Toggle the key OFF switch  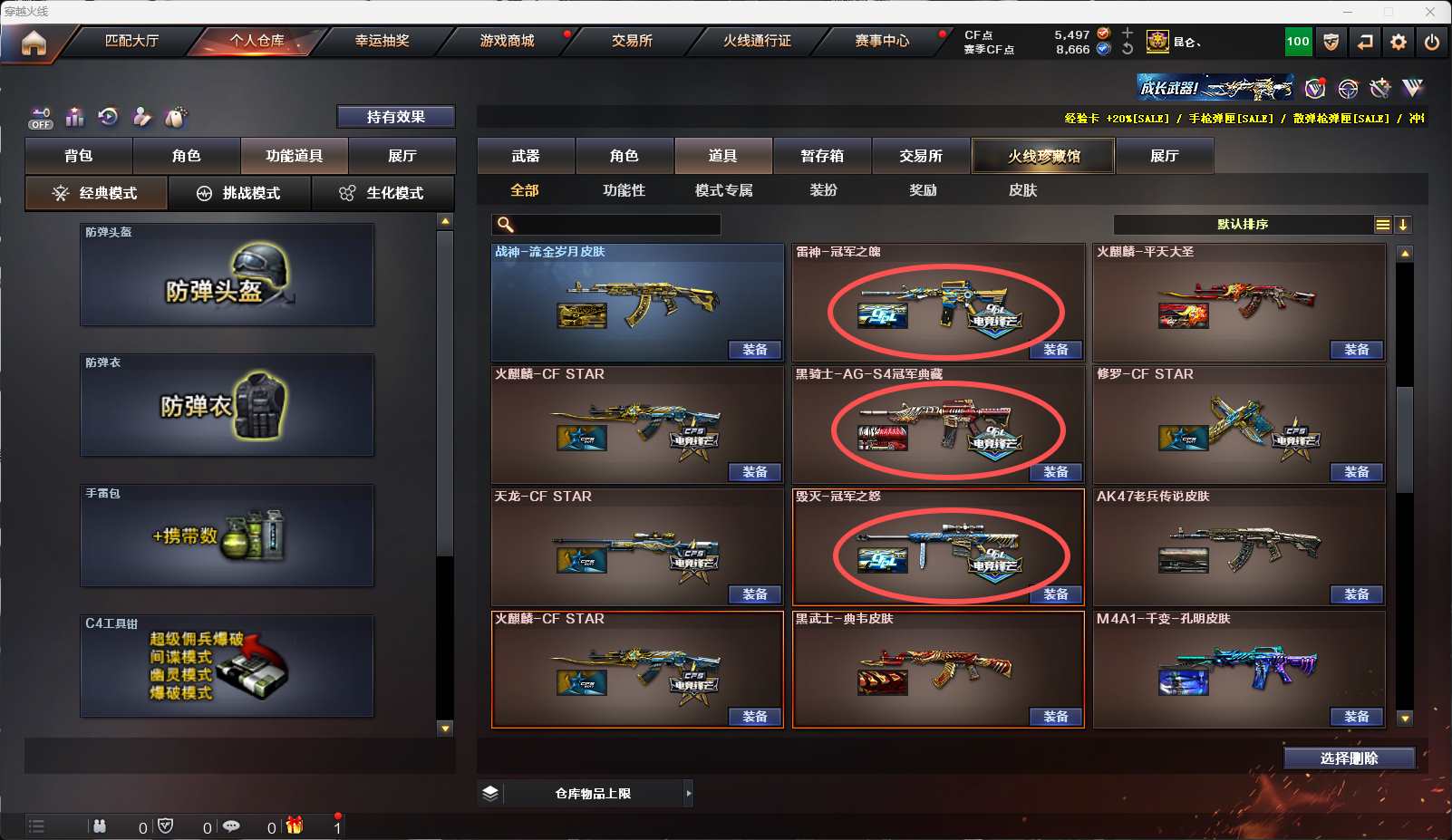point(41,118)
